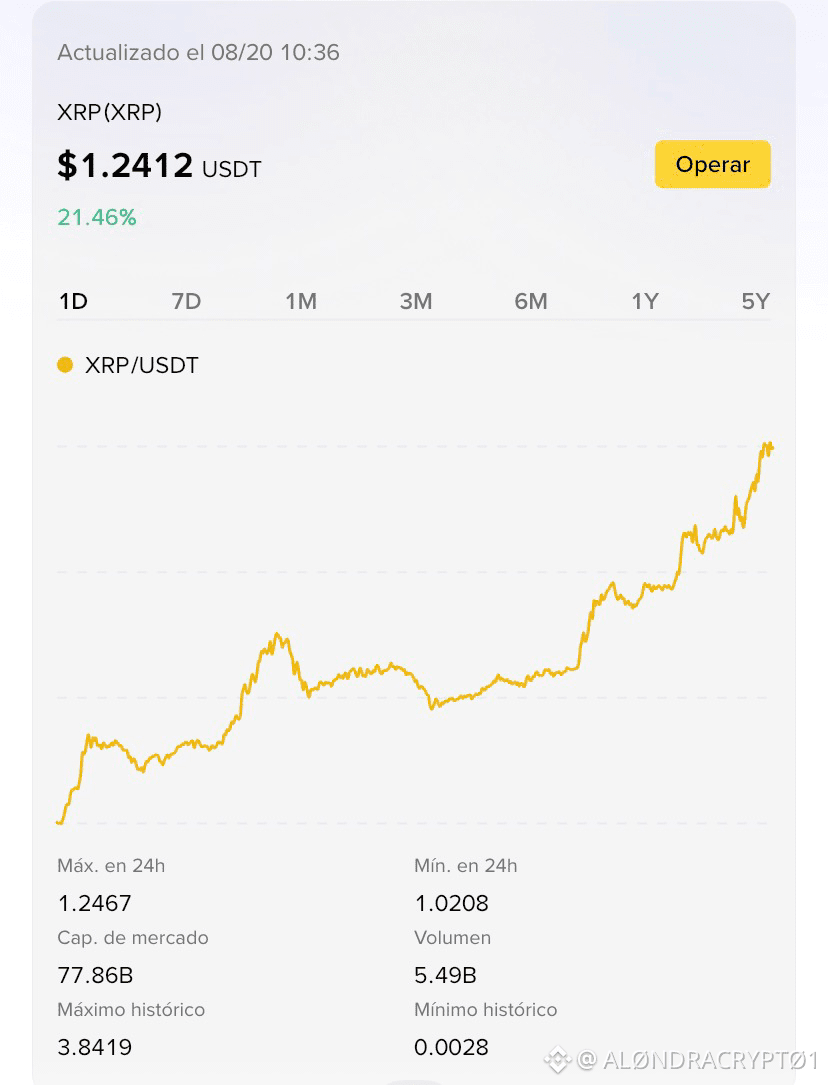Click the Máximo histórico value 3.8419

pyautogui.click(x=94, y=1047)
